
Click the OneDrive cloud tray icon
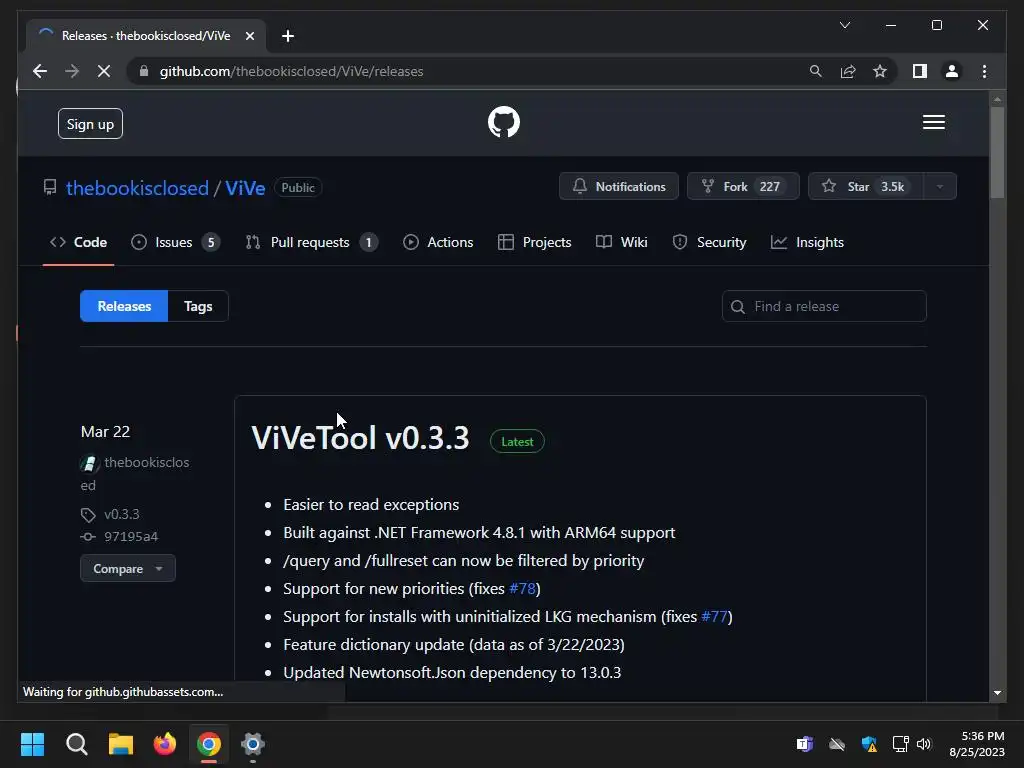click(x=837, y=744)
